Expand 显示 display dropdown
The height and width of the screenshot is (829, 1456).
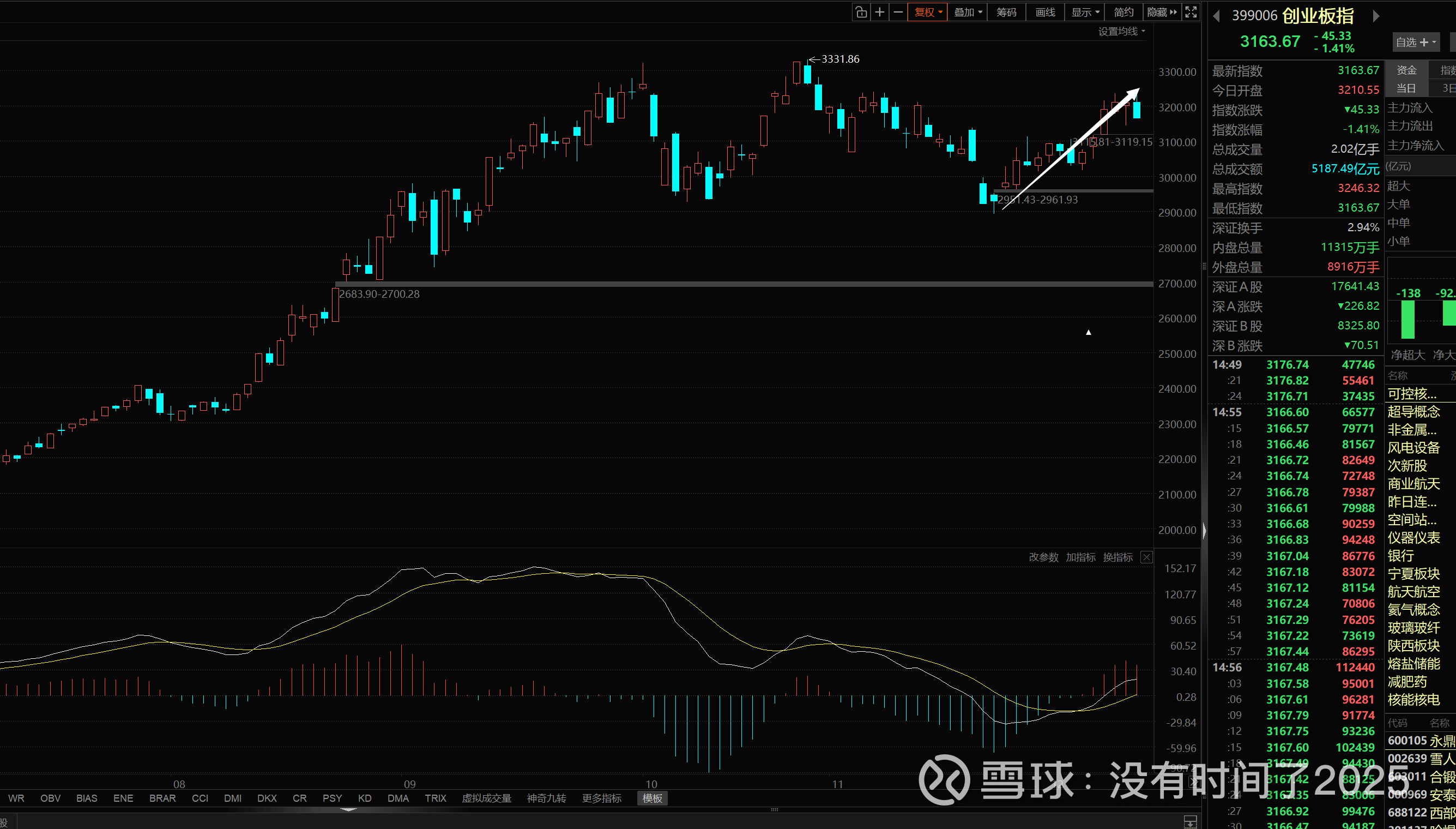(x=1085, y=12)
